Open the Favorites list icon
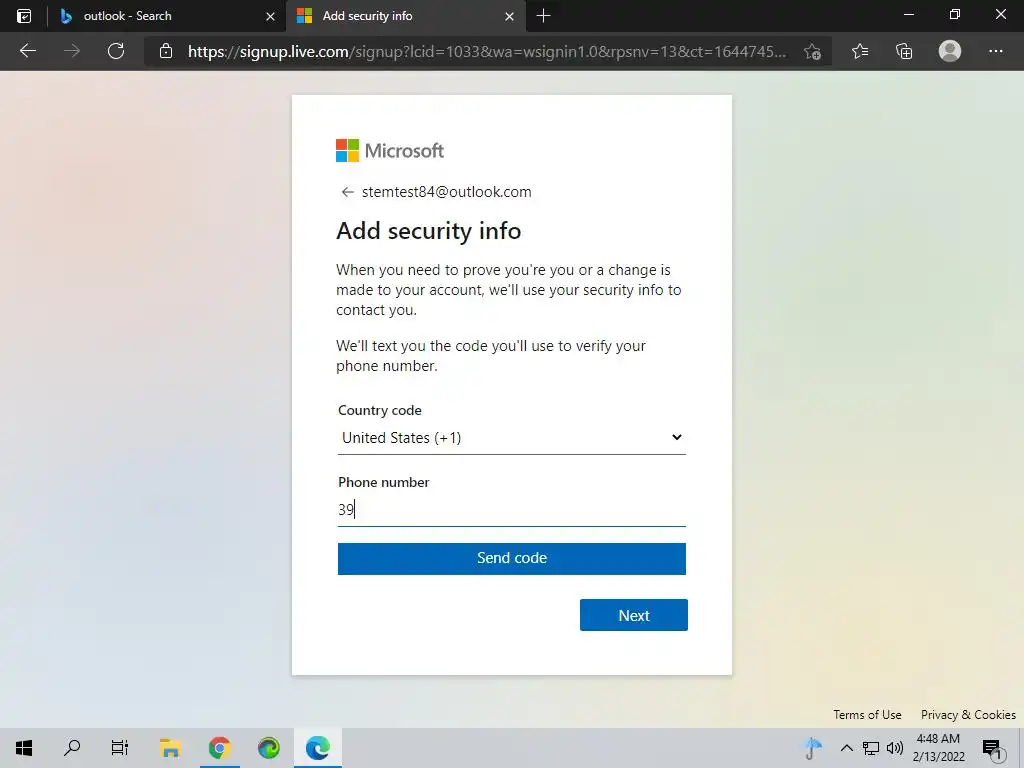This screenshot has height=768, width=1024. pyautogui.click(x=860, y=51)
